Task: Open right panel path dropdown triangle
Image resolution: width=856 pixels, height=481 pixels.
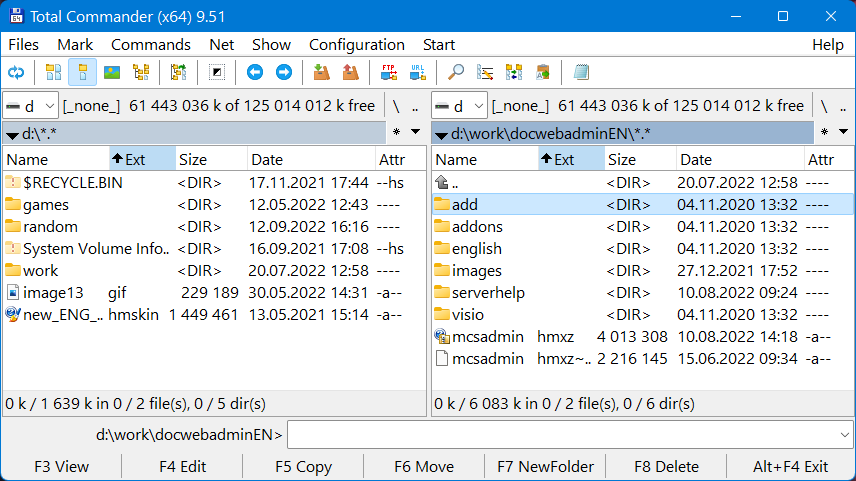Action: [x=441, y=134]
